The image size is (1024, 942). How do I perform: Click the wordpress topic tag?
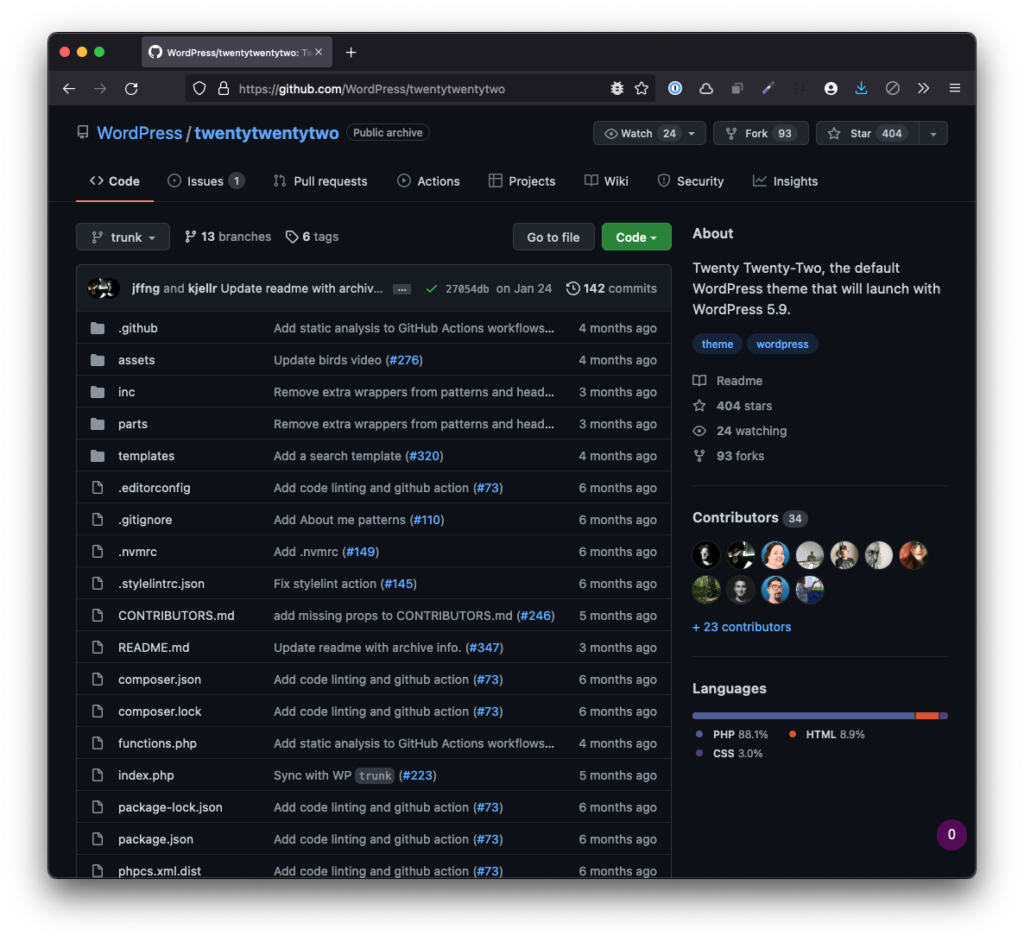782,344
